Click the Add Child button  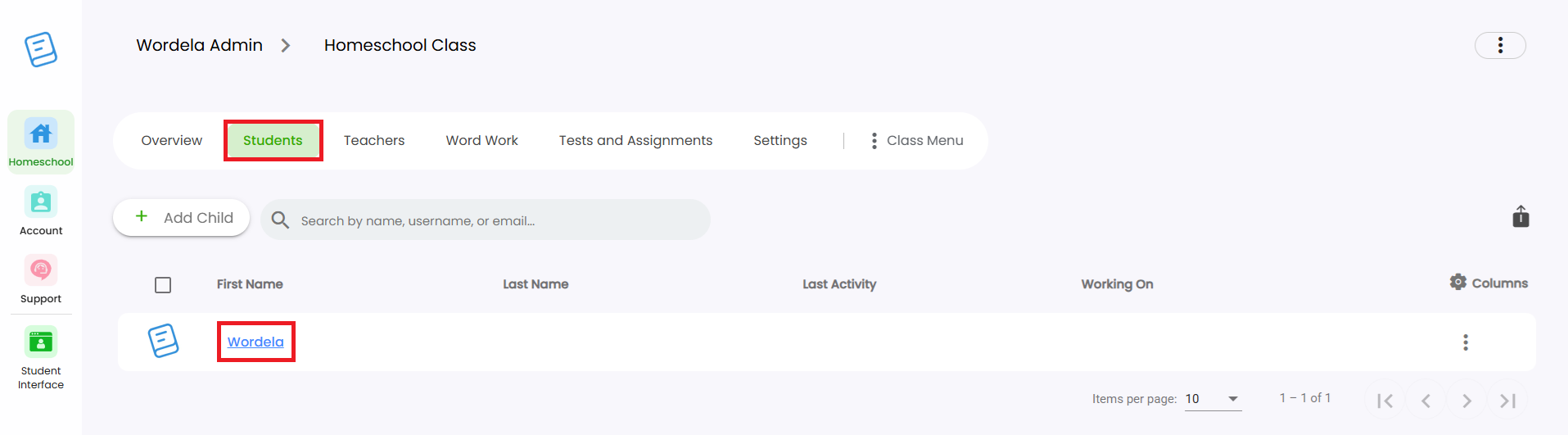pos(182,217)
